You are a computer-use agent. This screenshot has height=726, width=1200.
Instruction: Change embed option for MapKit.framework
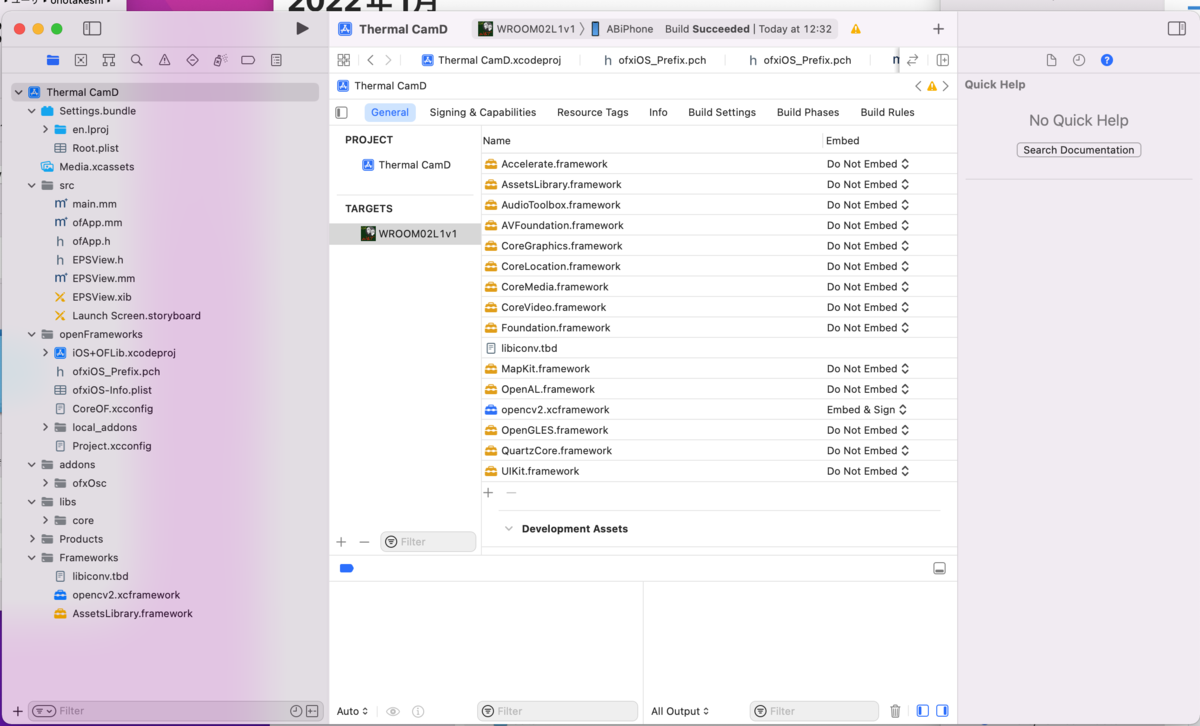pyautogui.click(x=867, y=369)
